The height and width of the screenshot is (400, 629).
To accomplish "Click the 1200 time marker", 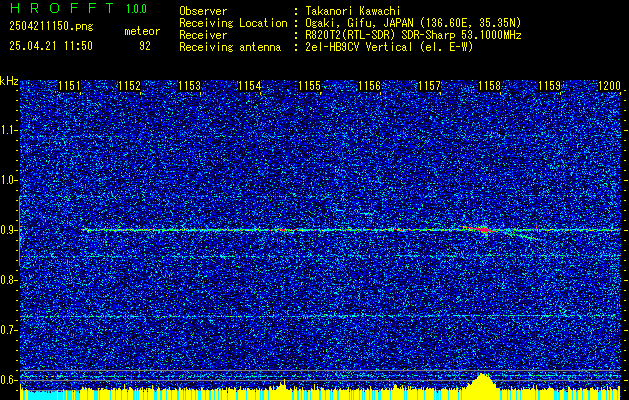I will click(x=609, y=86).
